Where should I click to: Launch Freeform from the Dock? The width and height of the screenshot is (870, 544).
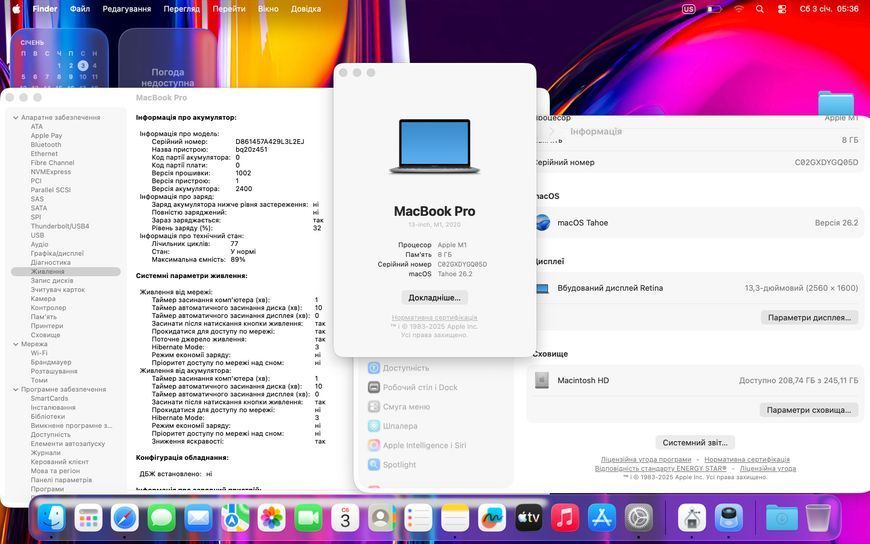coord(492,518)
